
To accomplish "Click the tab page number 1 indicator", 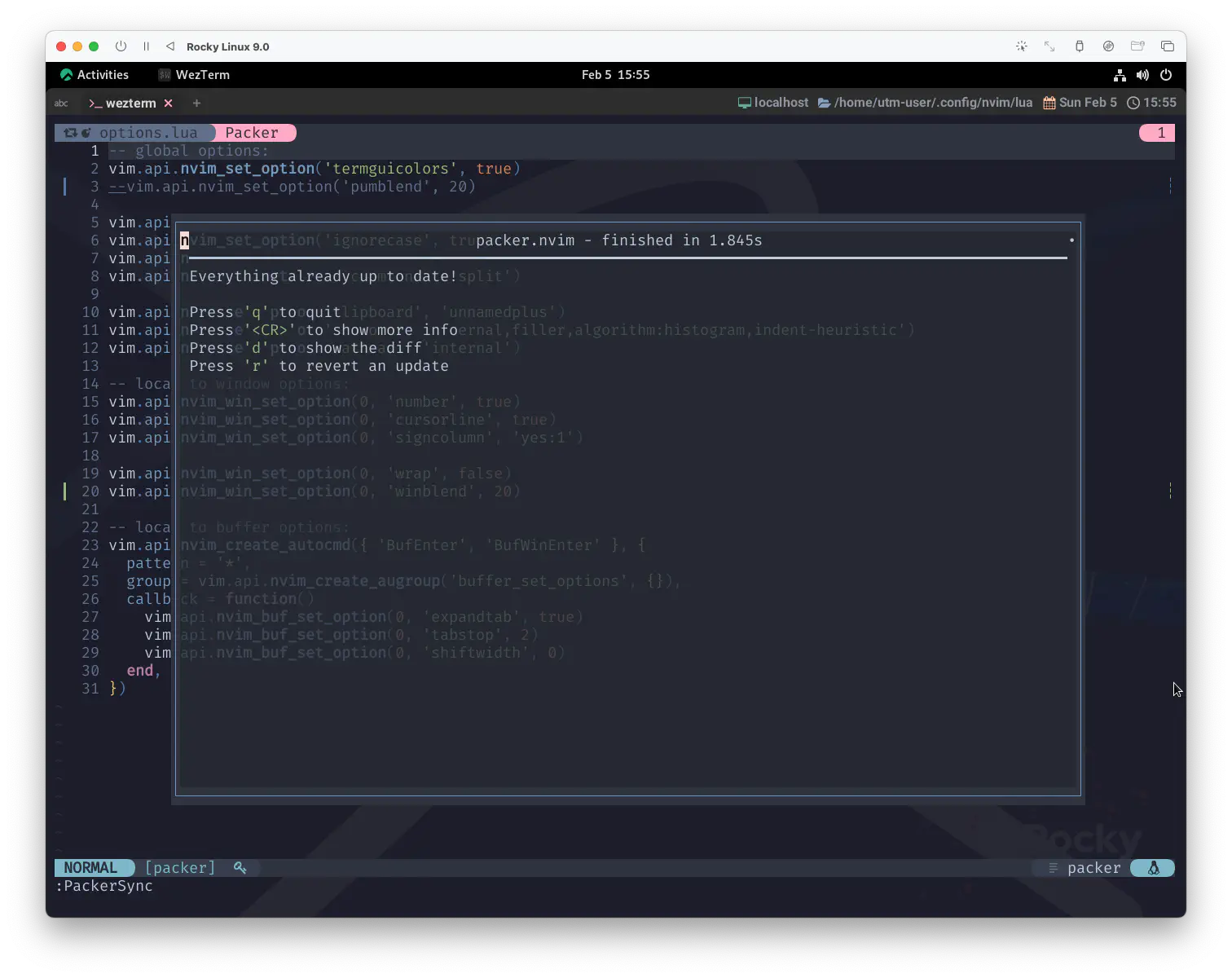I will click(x=1157, y=133).
